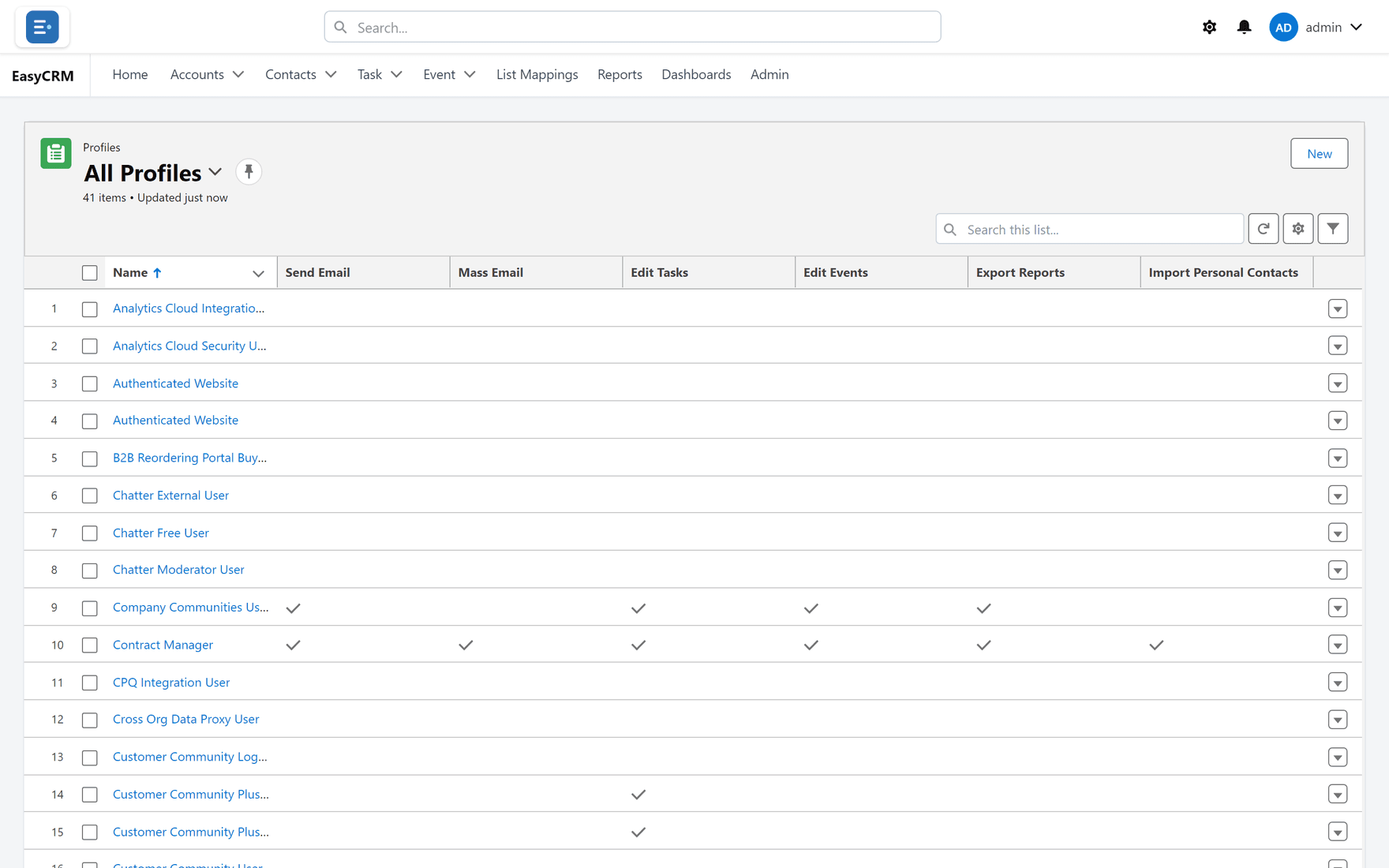Screen dimensions: 1389x868
Task: Expand the Contacts nav dropdown chevron
Action: coord(331,74)
